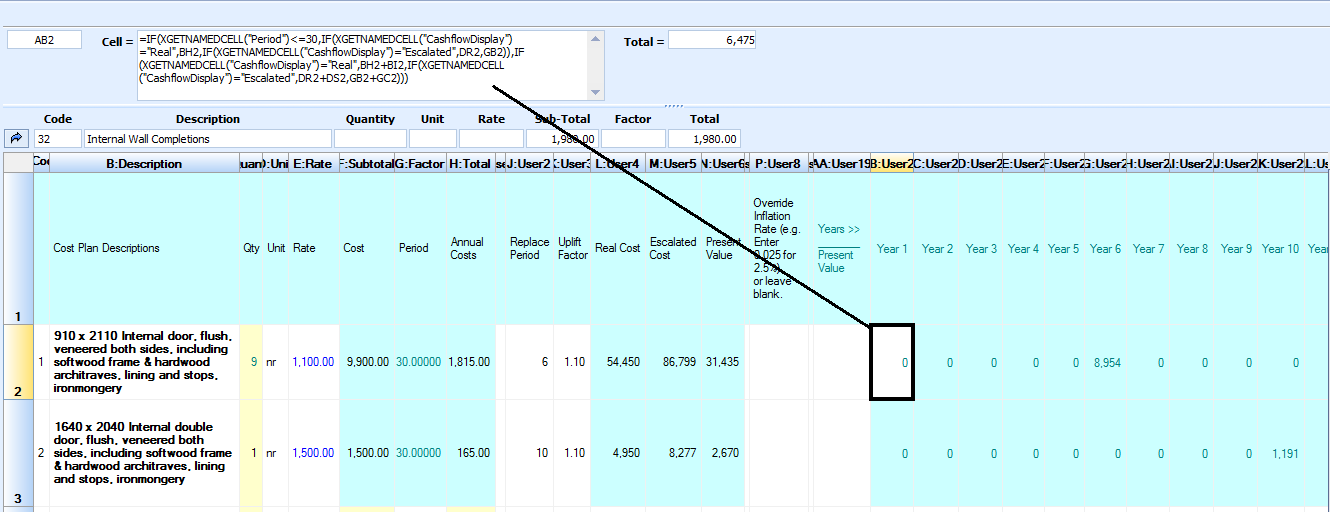Click the Year 5 header cell
This screenshot has height=512, width=1330.
pos(1063,249)
